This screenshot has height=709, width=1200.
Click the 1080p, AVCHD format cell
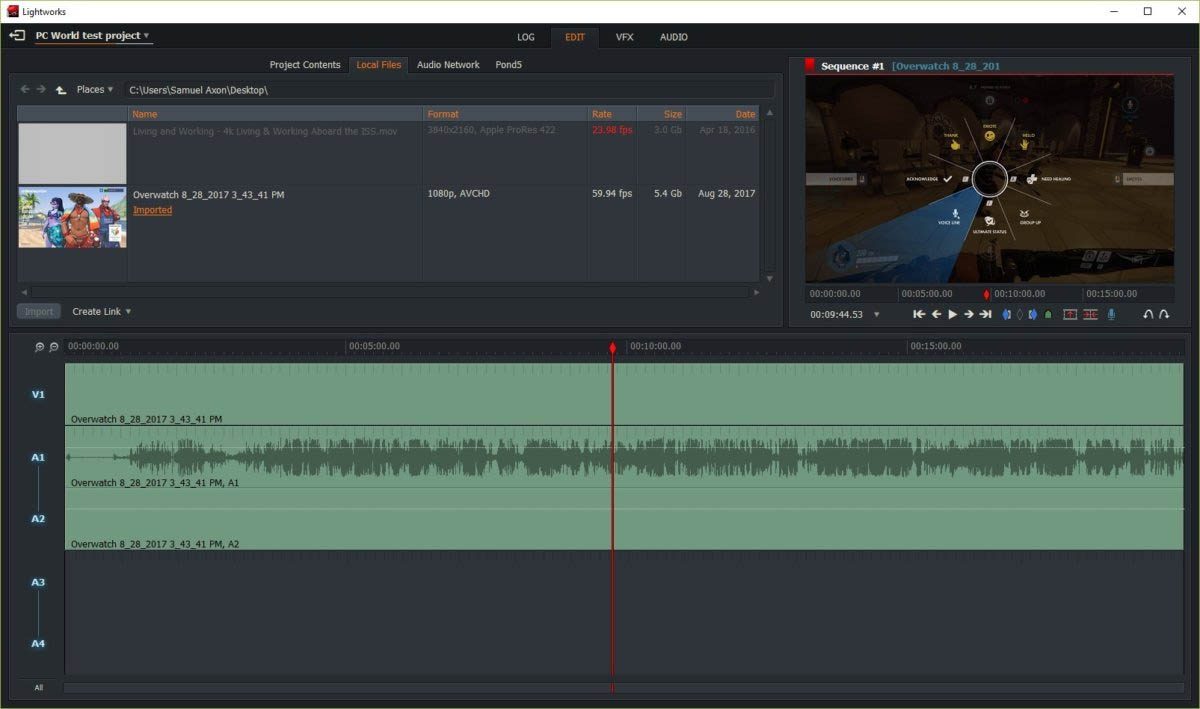pyautogui.click(x=459, y=193)
